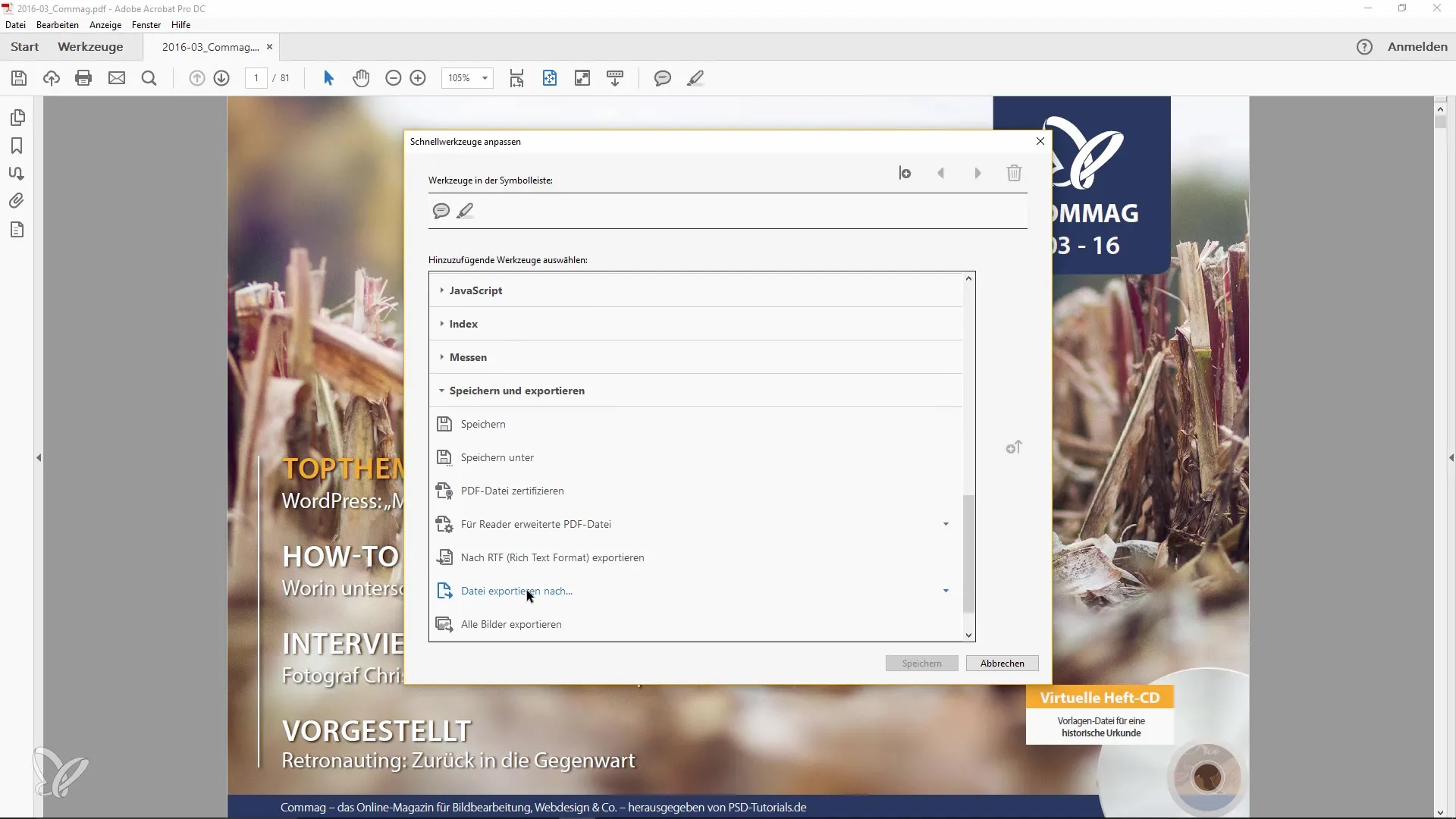1456x819 pixels.
Task: Click the fit width scrolling icon
Action: pos(517,78)
